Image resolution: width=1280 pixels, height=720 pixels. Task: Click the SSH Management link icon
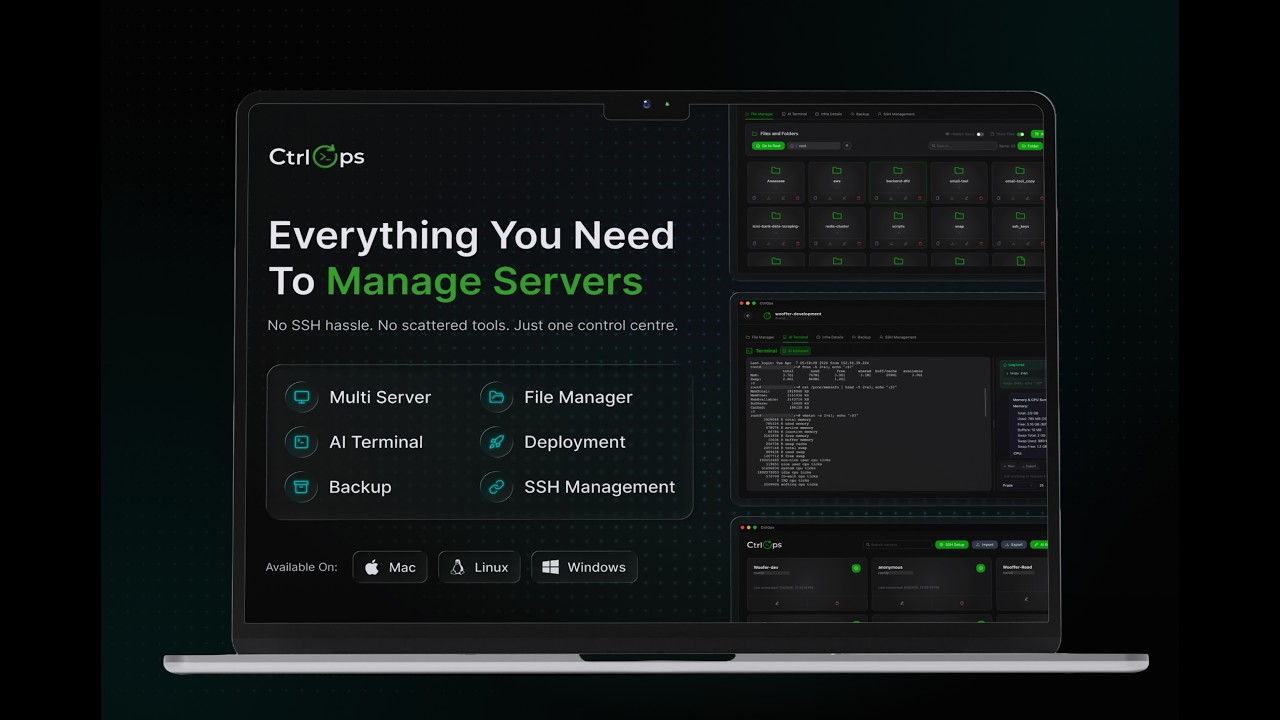coord(496,487)
